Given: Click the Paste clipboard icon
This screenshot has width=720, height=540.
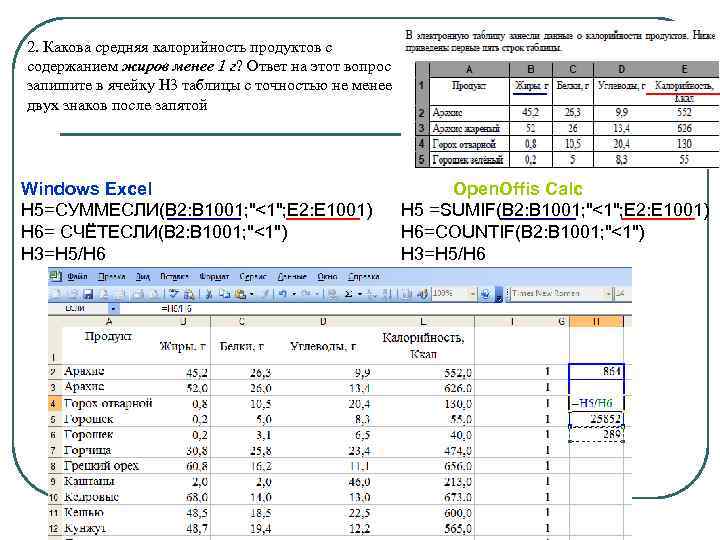Looking at the screenshot, I should pos(240,294).
